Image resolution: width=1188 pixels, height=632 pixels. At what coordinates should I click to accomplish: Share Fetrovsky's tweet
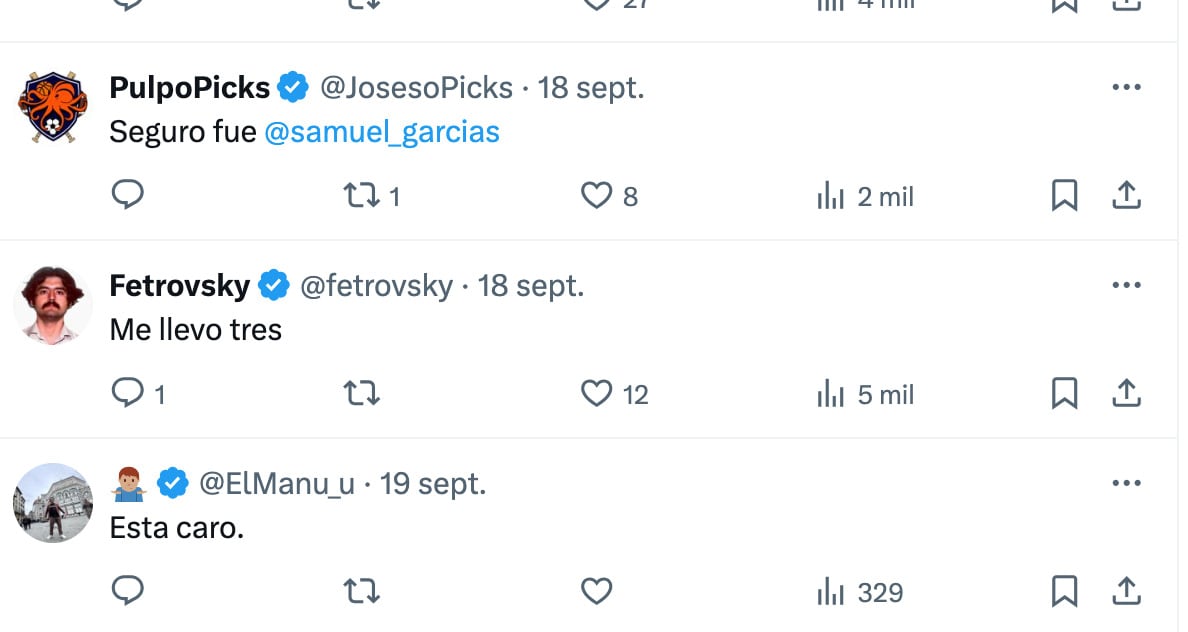tap(1126, 394)
